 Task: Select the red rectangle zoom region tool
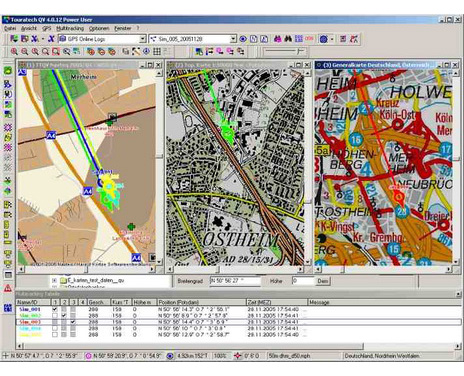[x=56, y=51]
